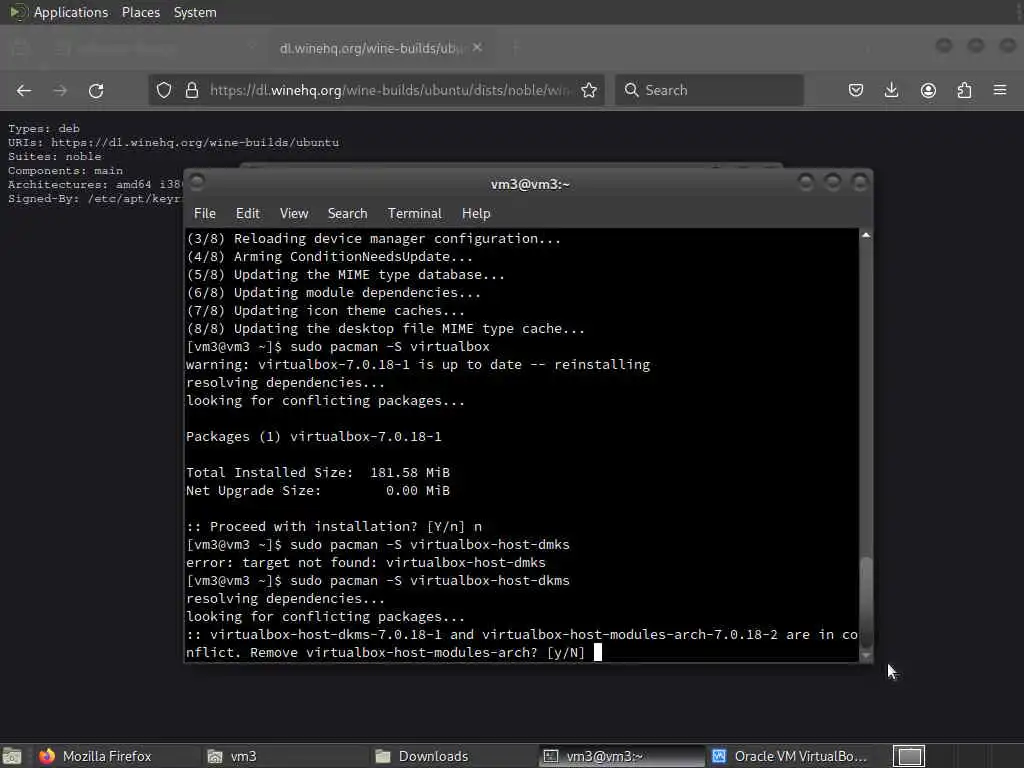Reload the winehq page
The width and height of the screenshot is (1024, 768).
[x=96, y=90]
